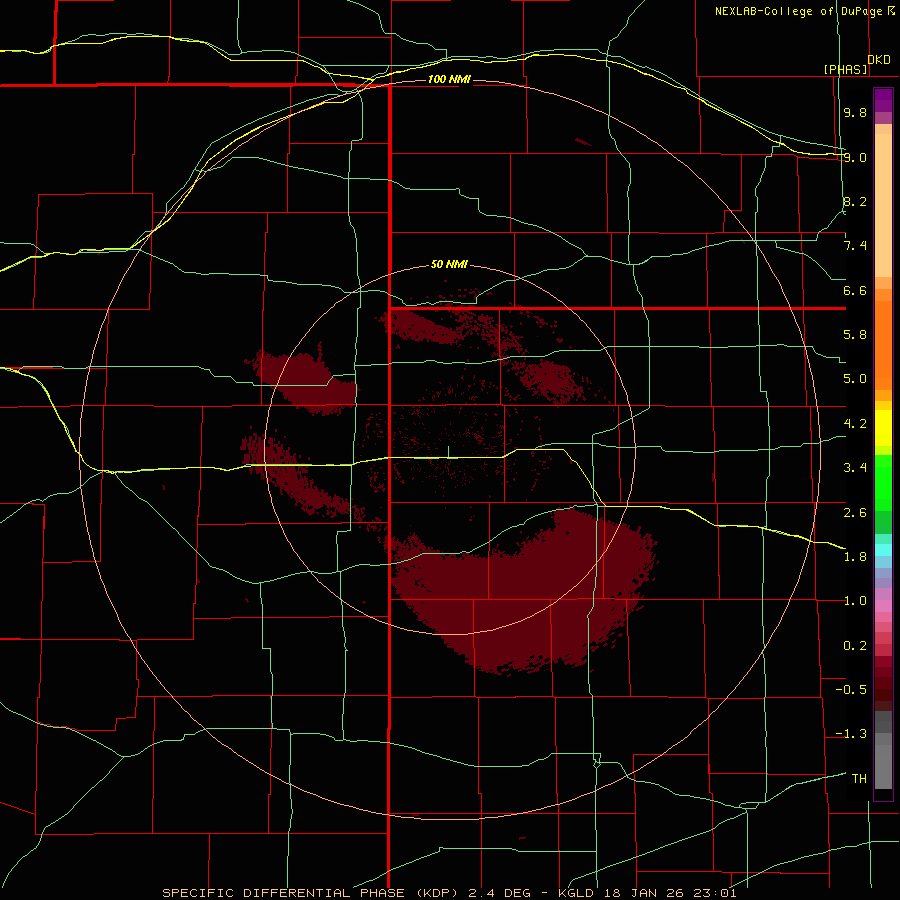
Task: Select the TH threshold label
Action: click(859, 779)
